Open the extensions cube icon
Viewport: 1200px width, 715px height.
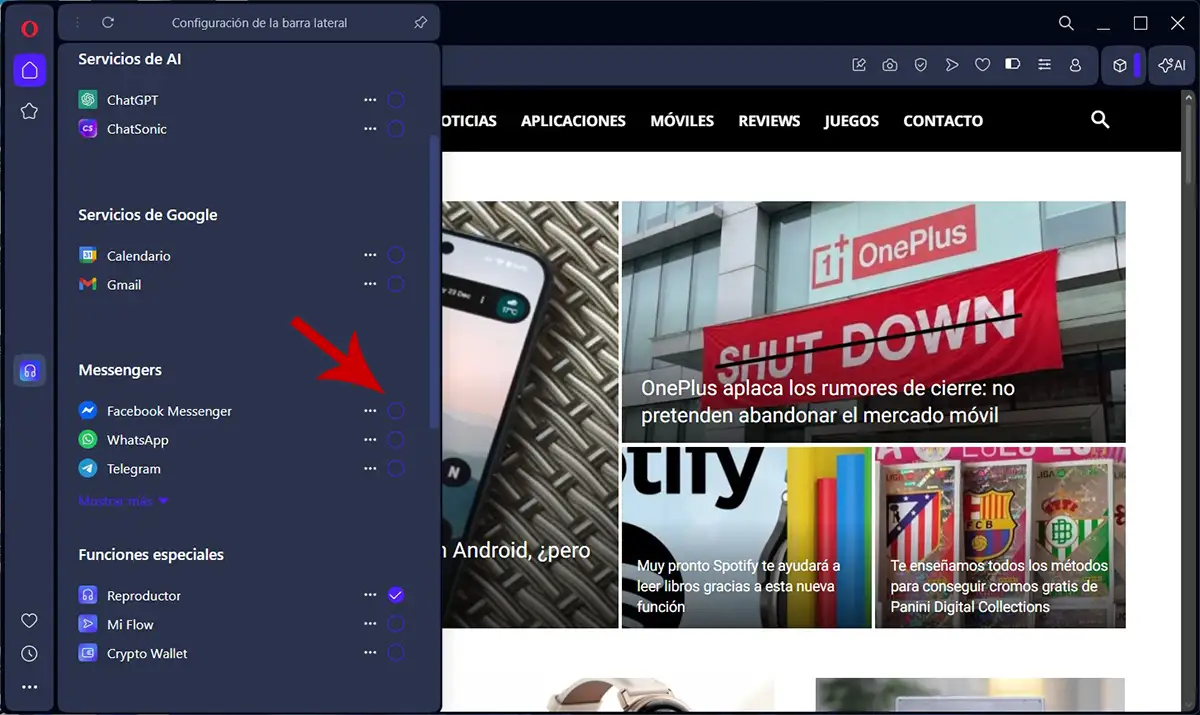point(1121,64)
